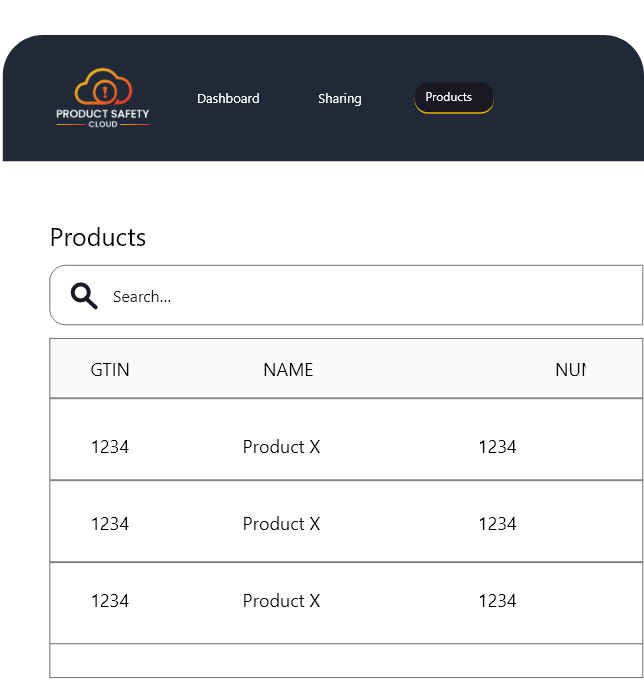
Task: Click the Product Safety Cloud logo
Action: tap(102, 98)
